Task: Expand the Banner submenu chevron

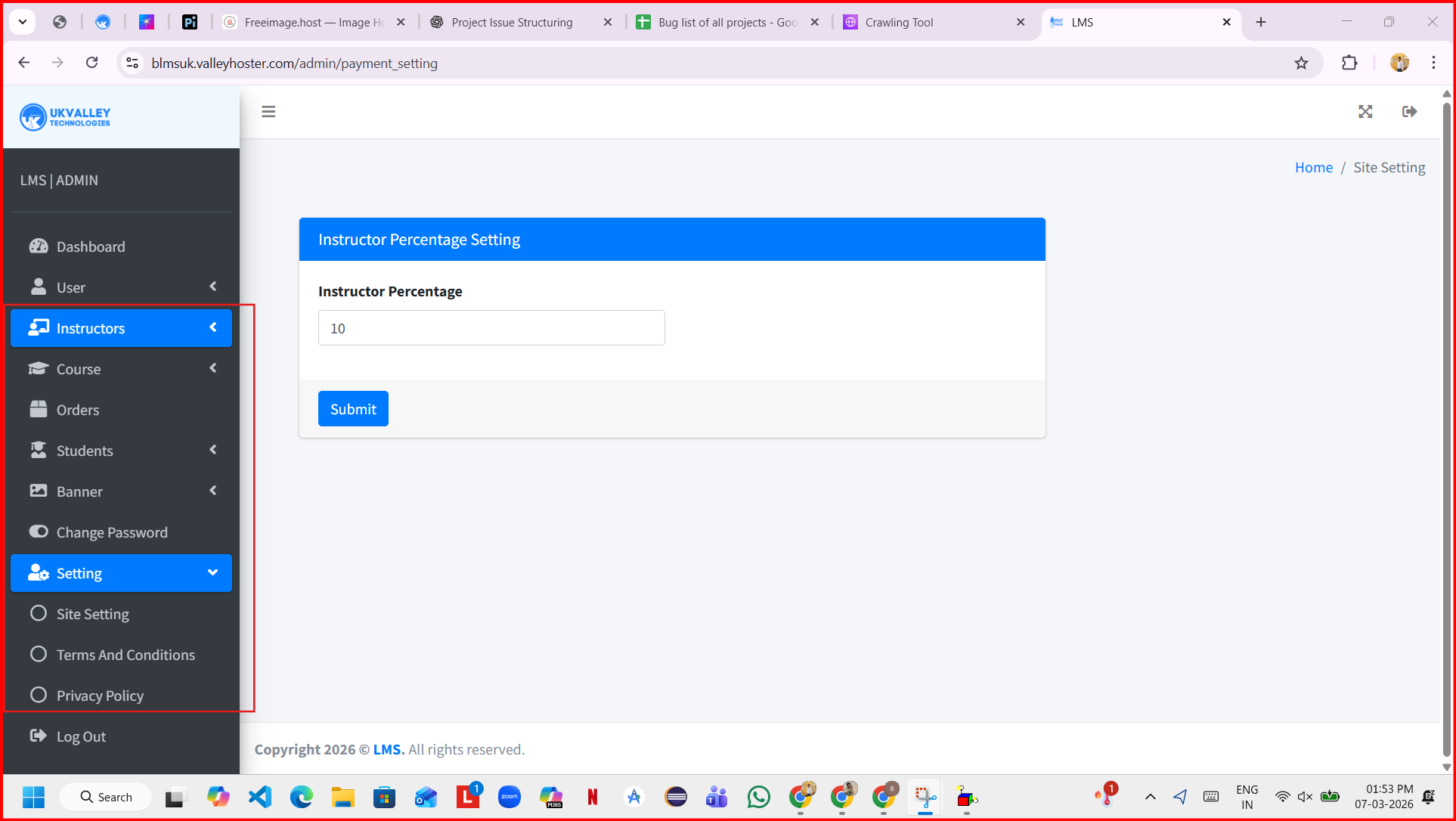Action: pos(213,491)
